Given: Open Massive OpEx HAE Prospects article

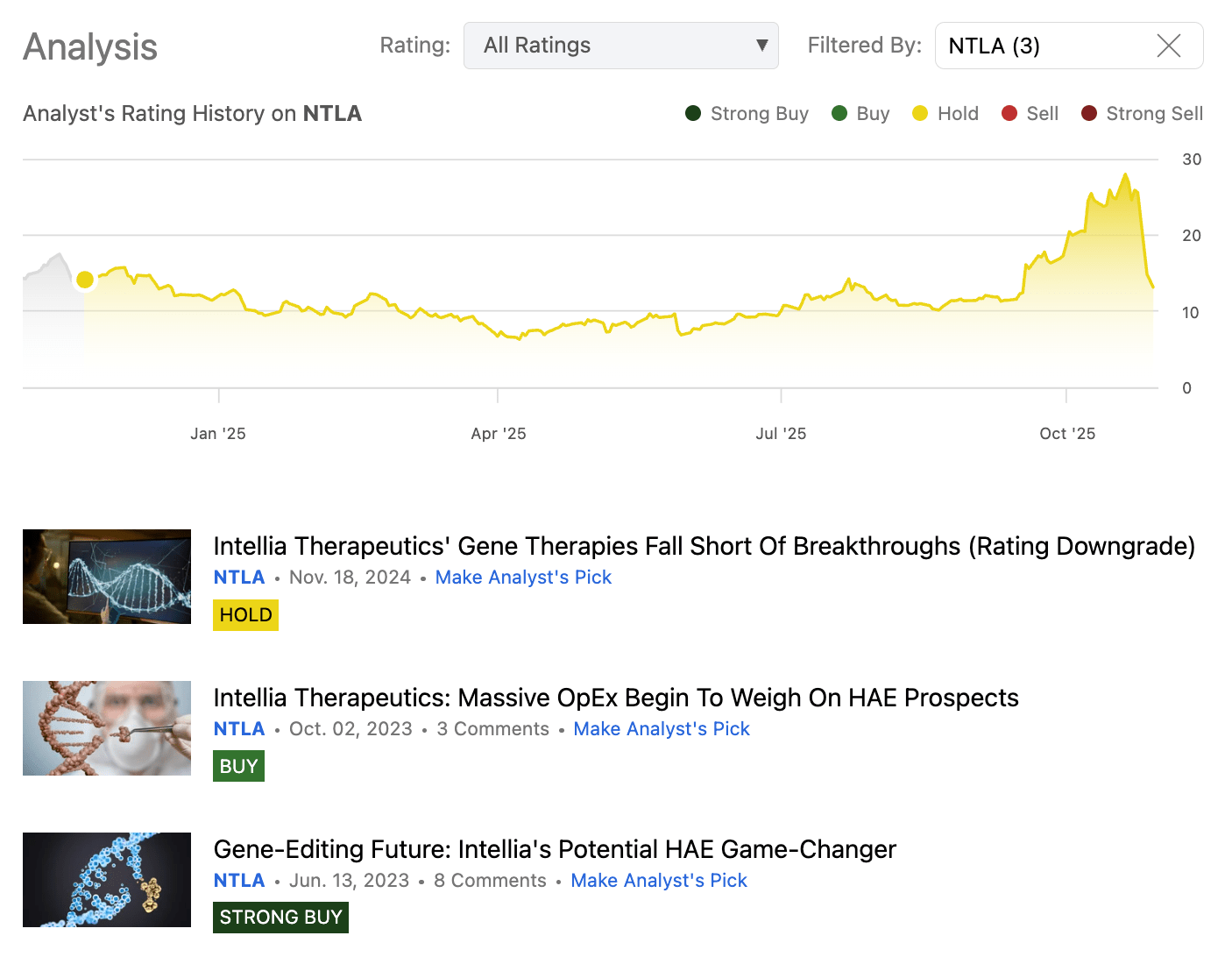Looking at the screenshot, I should tap(615, 698).
